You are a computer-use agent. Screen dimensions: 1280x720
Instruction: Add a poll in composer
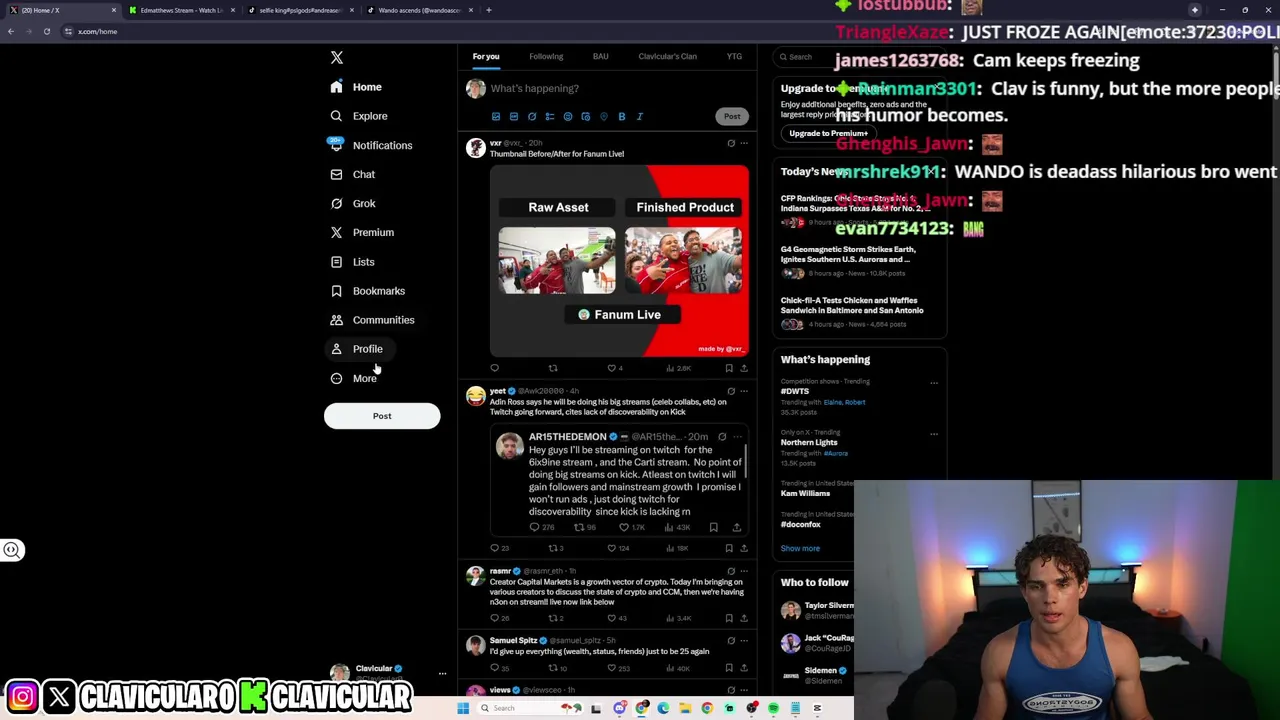pos(550,117)
